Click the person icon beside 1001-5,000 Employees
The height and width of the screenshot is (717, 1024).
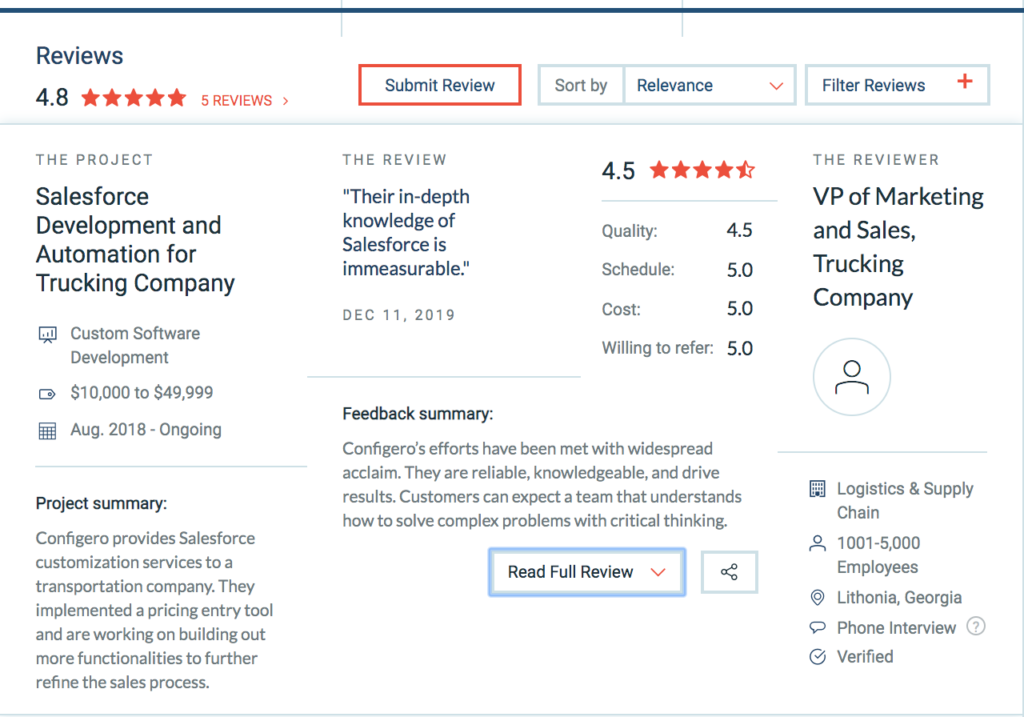coord(818,543)
